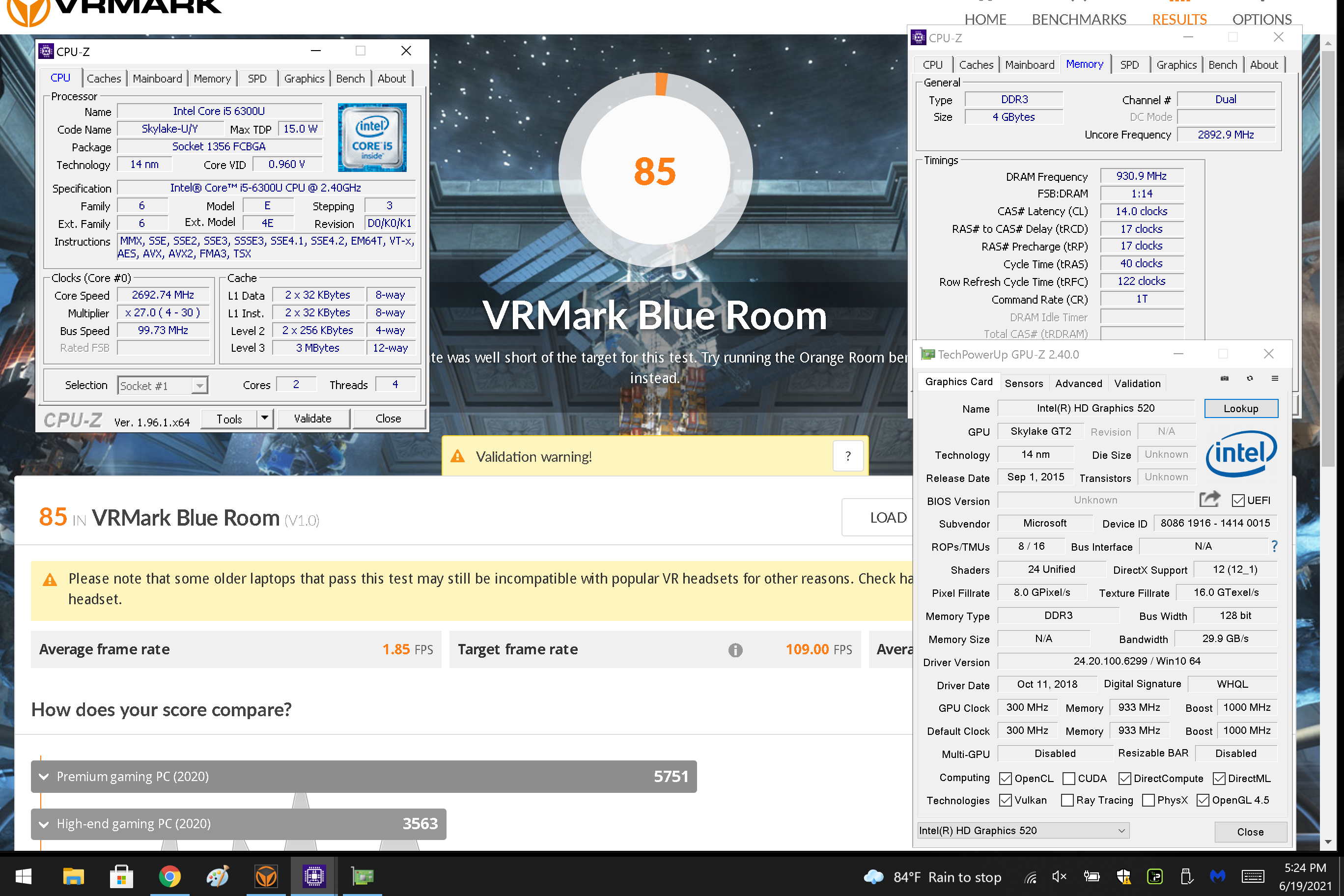
Task: Switch to CPU-Z in the taskbar
Action: [x=314, y=876]
